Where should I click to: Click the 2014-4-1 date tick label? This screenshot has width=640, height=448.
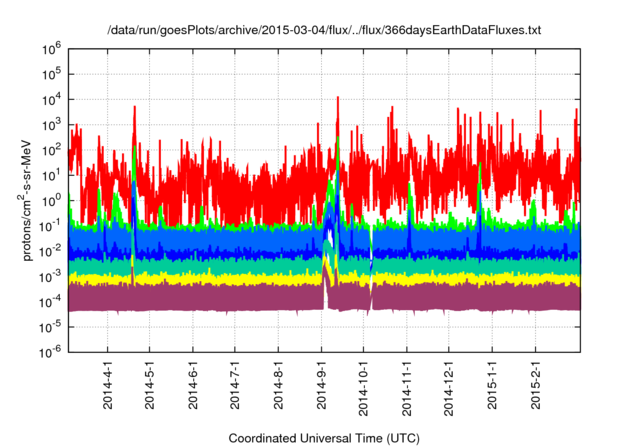108,385
